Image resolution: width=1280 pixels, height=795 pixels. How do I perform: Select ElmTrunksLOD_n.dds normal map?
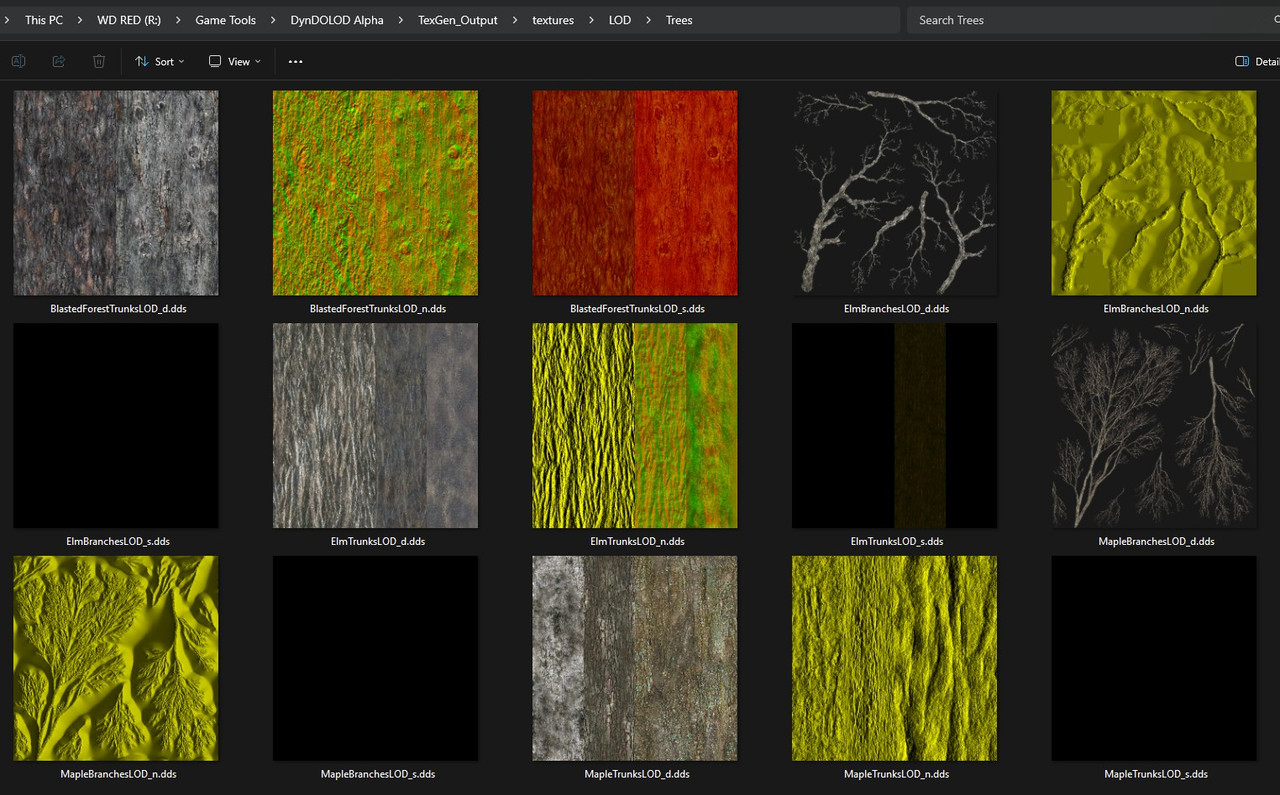point(635,426)
